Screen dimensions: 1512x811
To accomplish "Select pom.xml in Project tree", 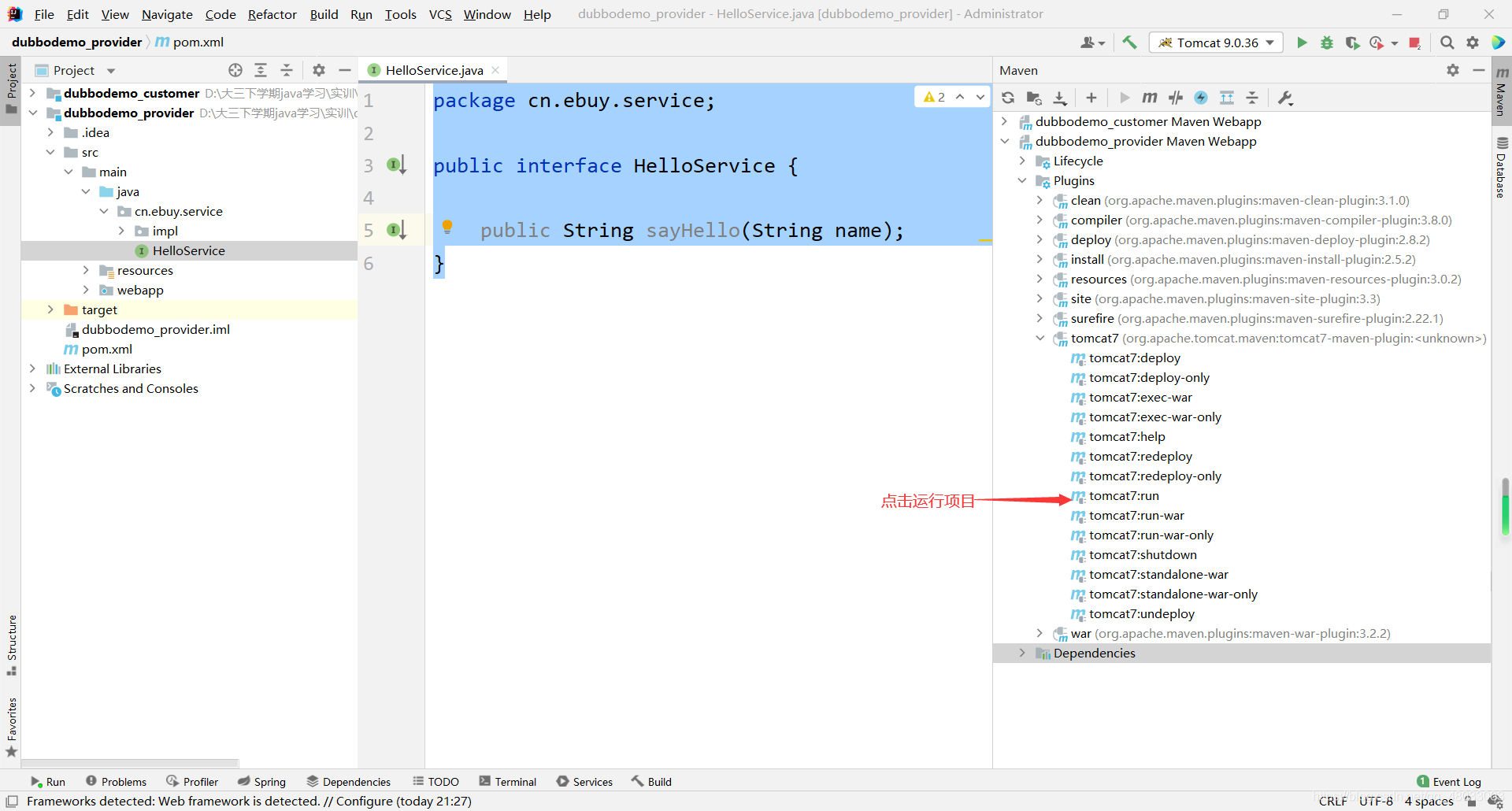I will (x=106, y=349).
